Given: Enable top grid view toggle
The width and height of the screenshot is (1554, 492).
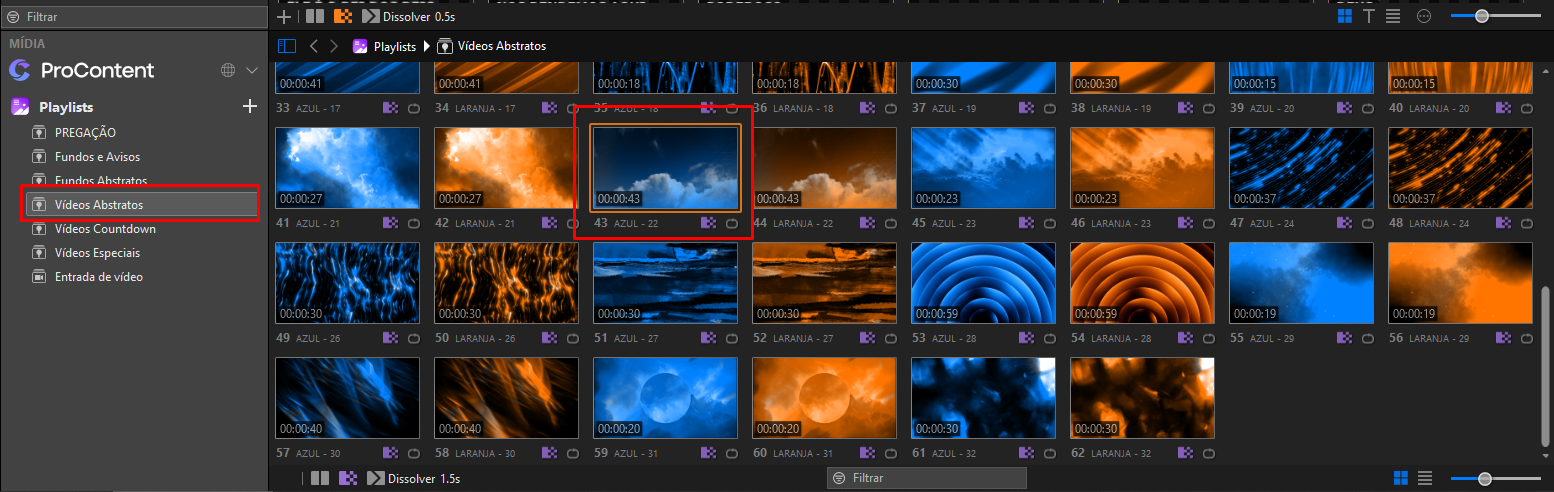Looking at the screenshot, I should [x=1345, y=16].
